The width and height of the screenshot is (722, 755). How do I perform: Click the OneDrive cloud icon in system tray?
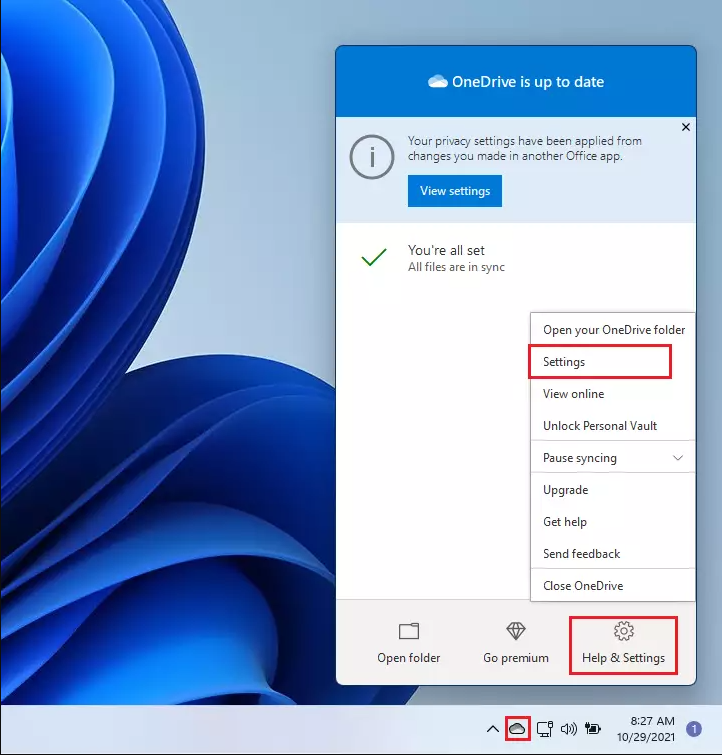point(517,728)
